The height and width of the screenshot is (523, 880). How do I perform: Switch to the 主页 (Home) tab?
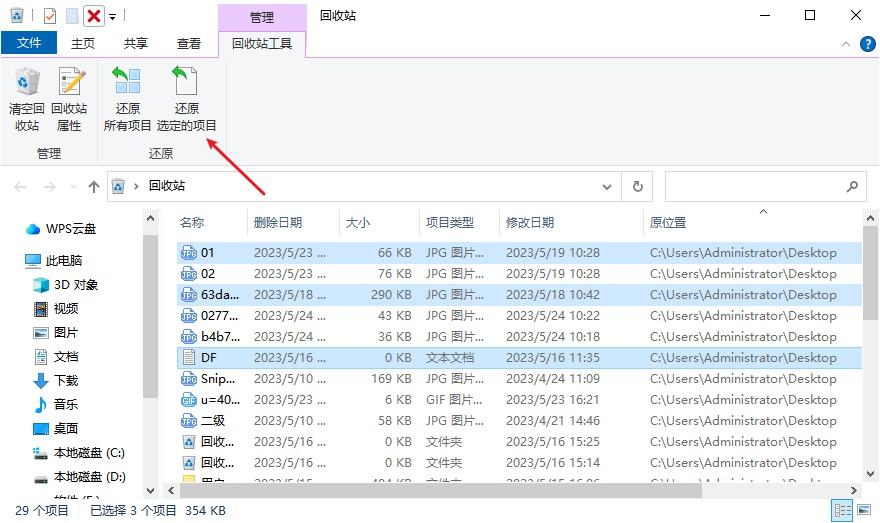click(x=82, y=43)
